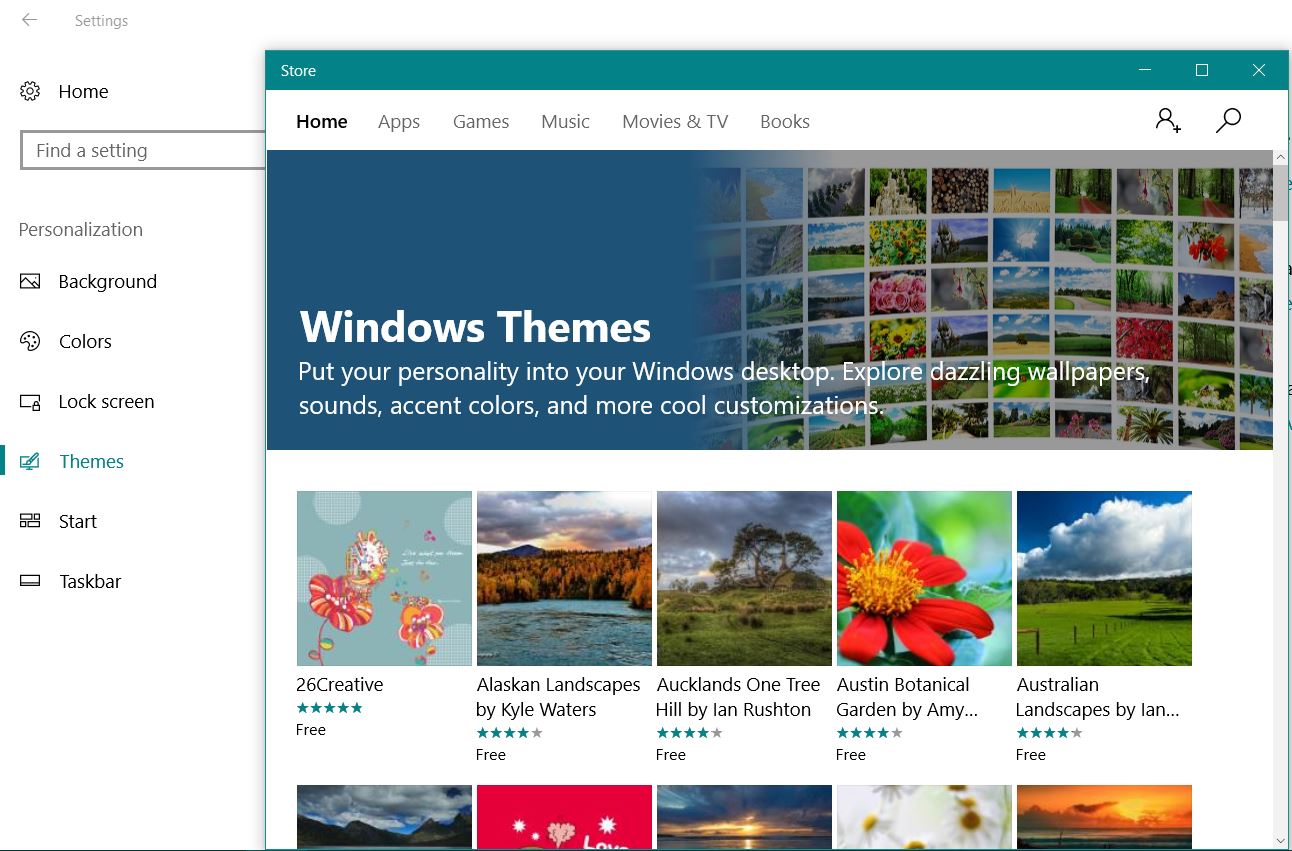Click the Lock screen icon in sidebar
Viewport: 1292px width, 851px height.
click(x=30, y=402)
